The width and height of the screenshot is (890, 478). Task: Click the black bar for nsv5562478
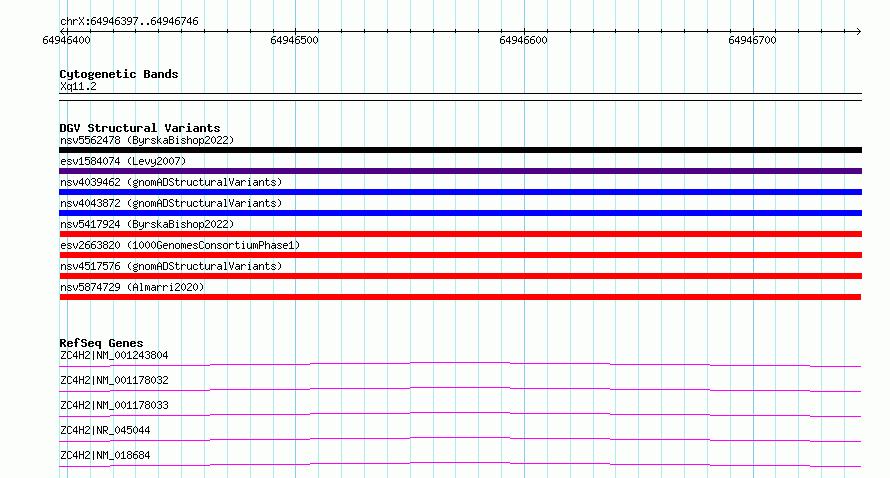(x=460, y=150)
